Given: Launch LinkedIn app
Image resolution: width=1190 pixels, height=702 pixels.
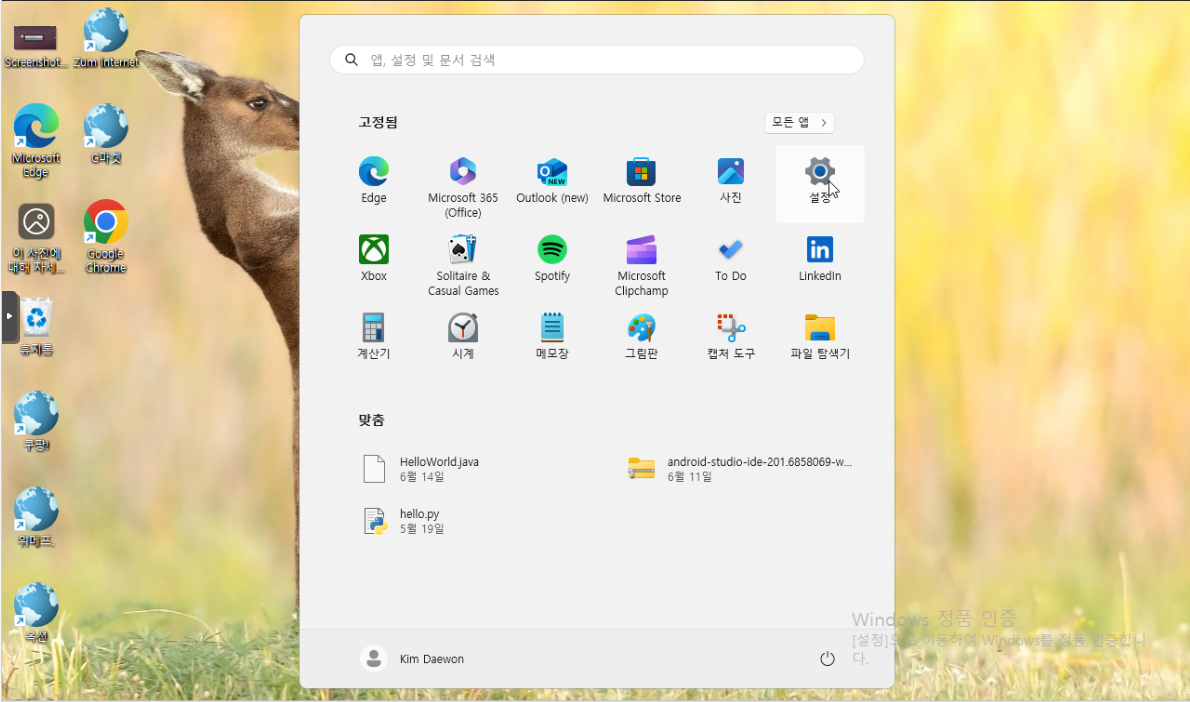Looking at the screenshot, I should [820, 259].
